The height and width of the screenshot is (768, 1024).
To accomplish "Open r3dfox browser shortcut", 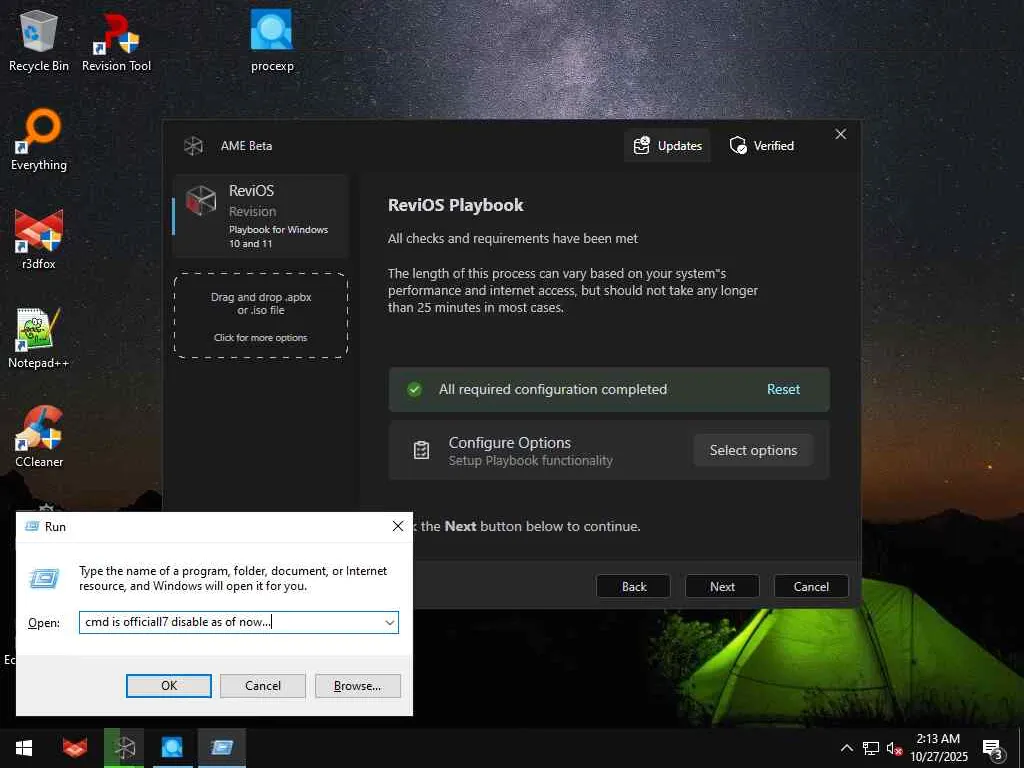I will [x=39, y=239].
